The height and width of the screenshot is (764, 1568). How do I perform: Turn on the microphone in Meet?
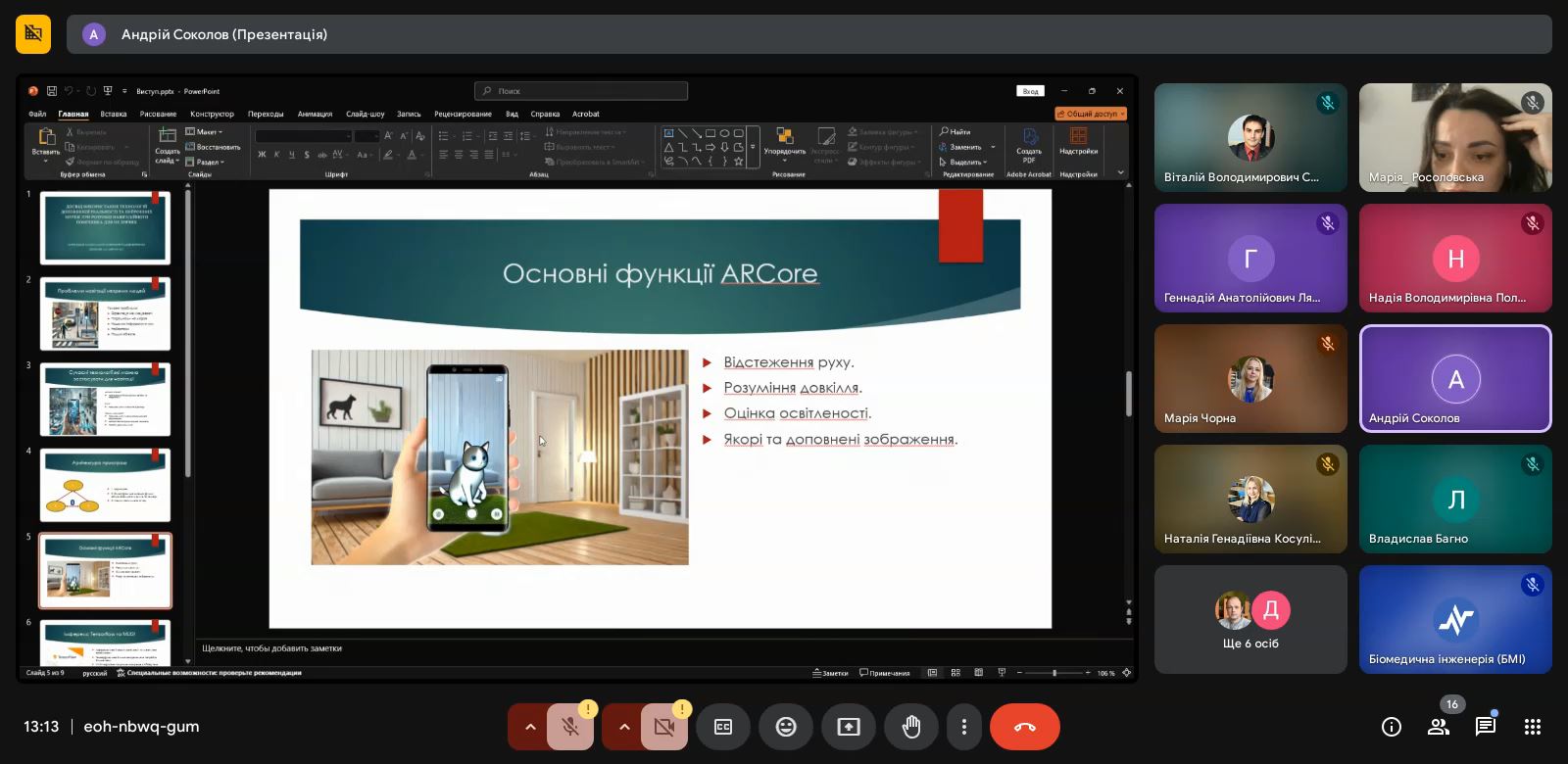570,727
